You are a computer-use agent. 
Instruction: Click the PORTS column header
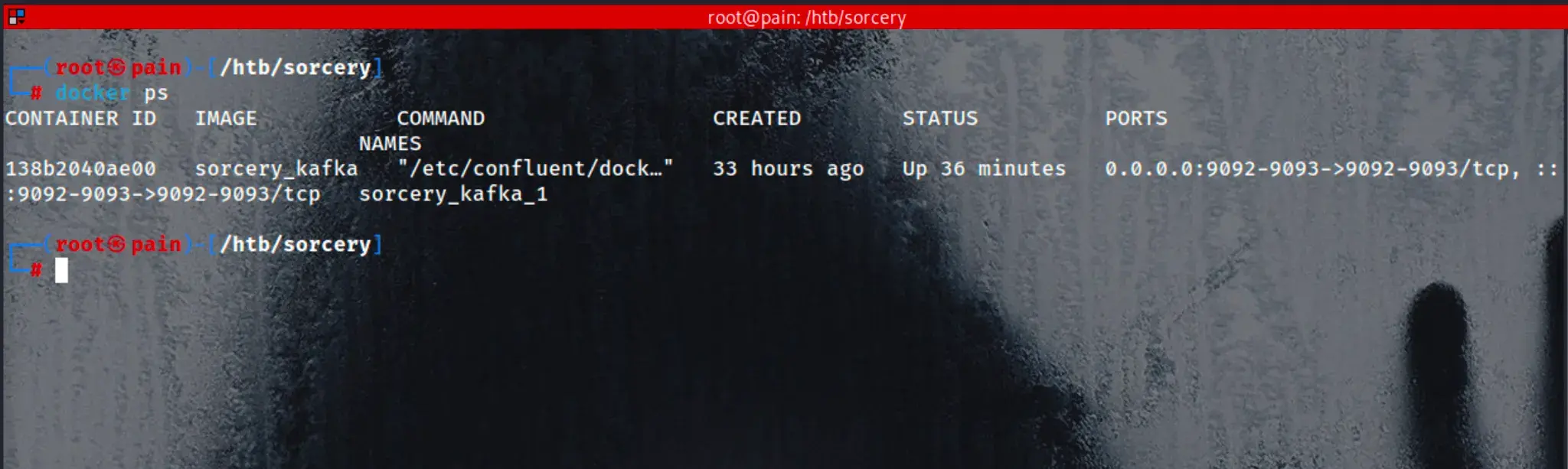1136,119
